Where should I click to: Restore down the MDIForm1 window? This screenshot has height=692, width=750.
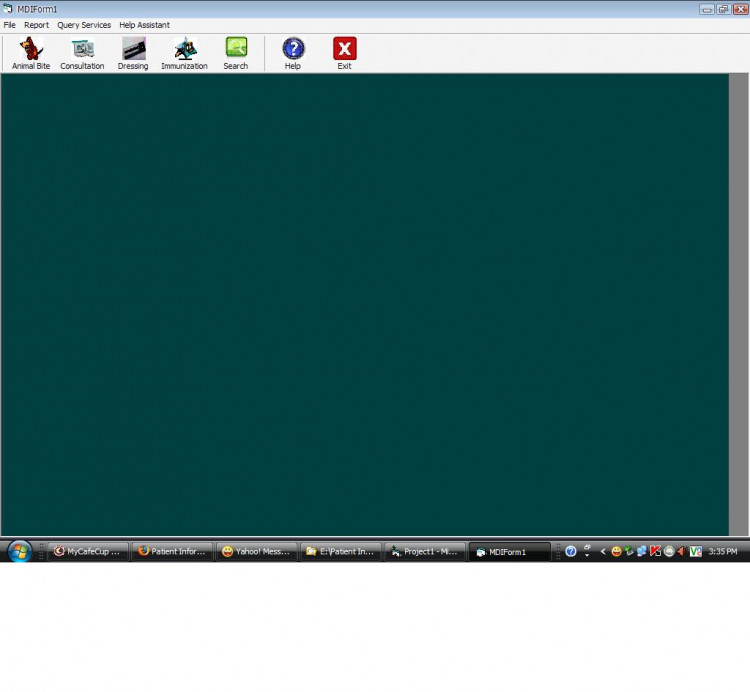723,9
